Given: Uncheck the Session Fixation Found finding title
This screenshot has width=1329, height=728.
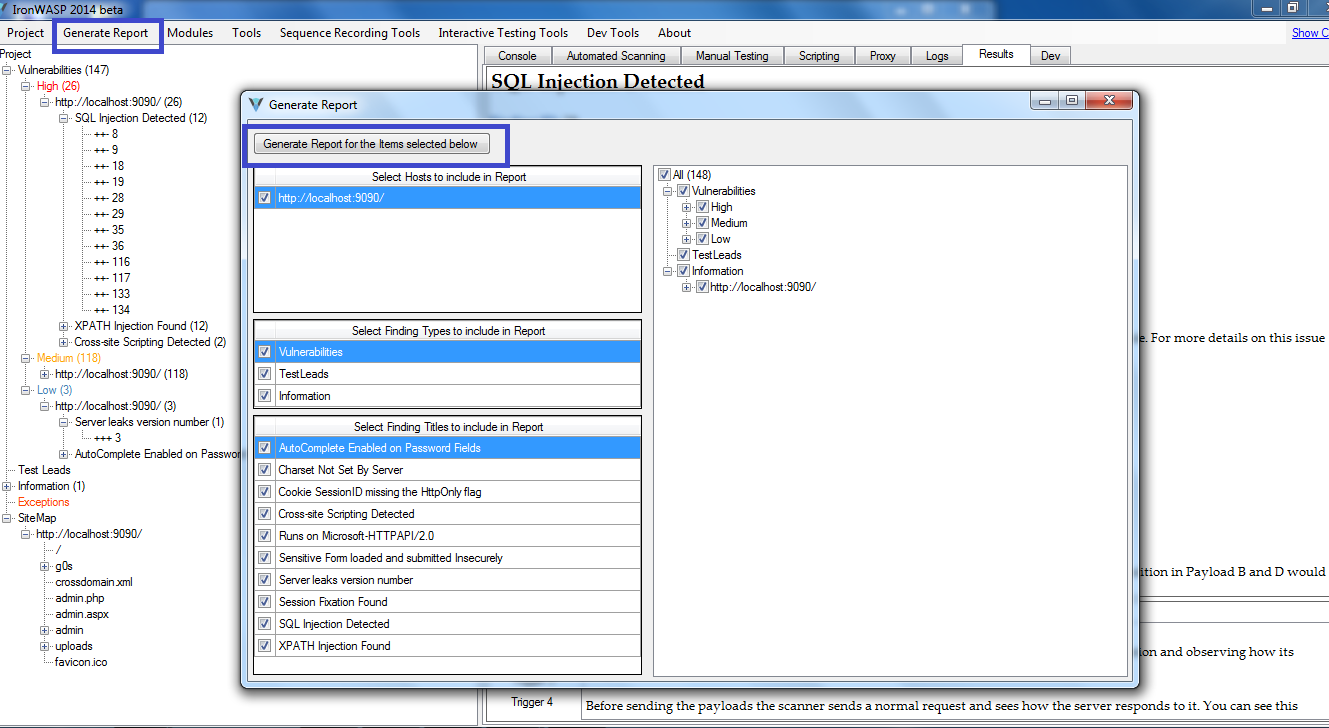Looking at the screenshot, I should (x=264, y=601).
